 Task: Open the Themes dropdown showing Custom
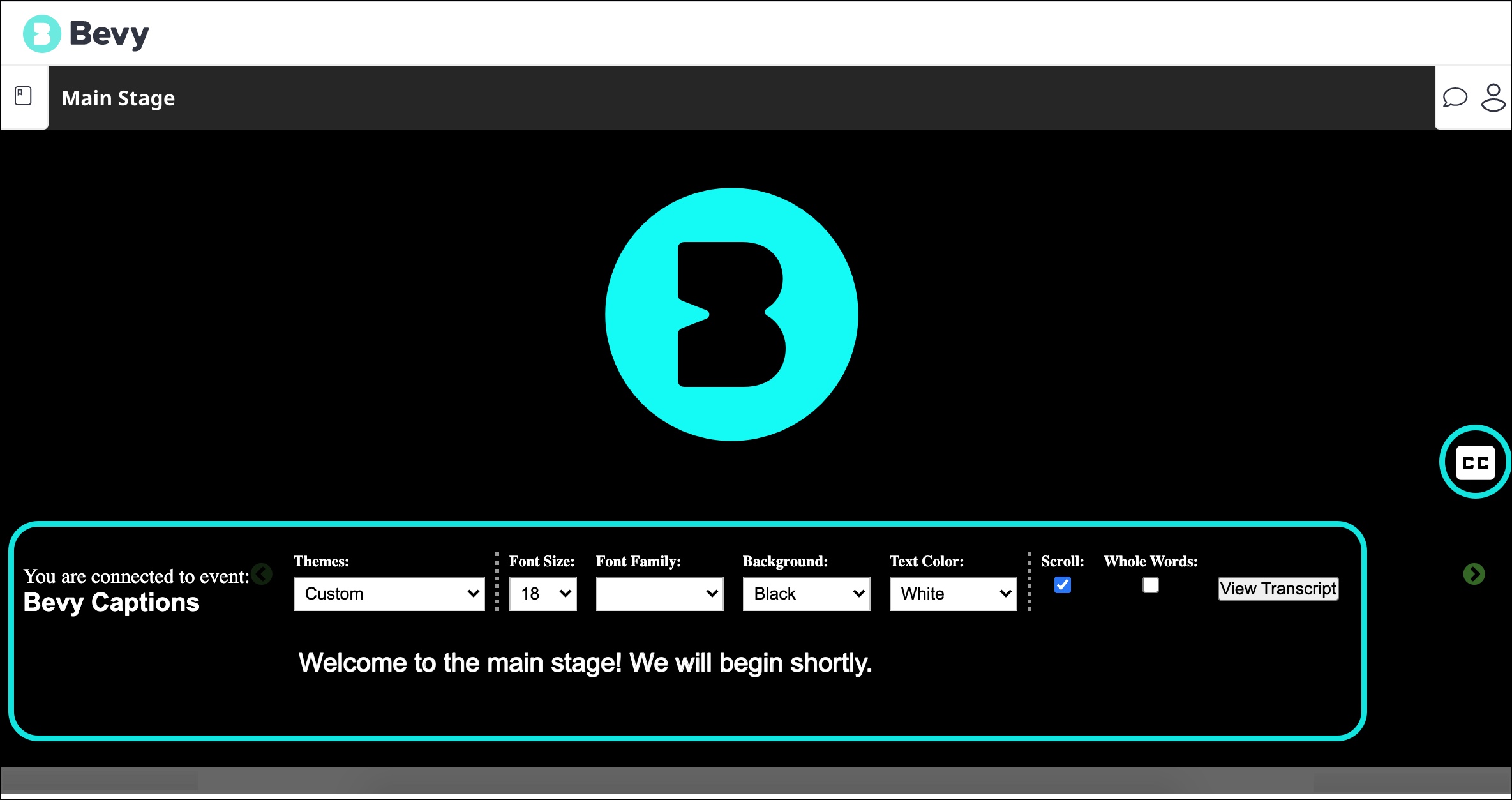pyautogui.click(x=389, y=594)
